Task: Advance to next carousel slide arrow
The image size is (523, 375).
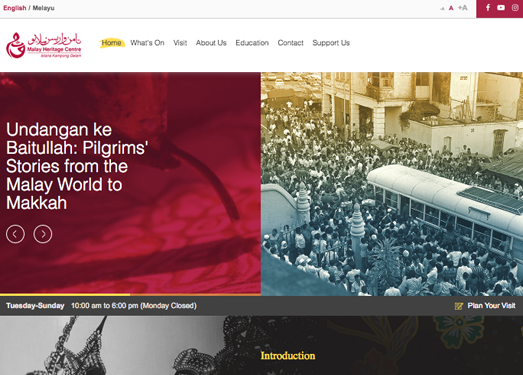Action: coord(43,234)
